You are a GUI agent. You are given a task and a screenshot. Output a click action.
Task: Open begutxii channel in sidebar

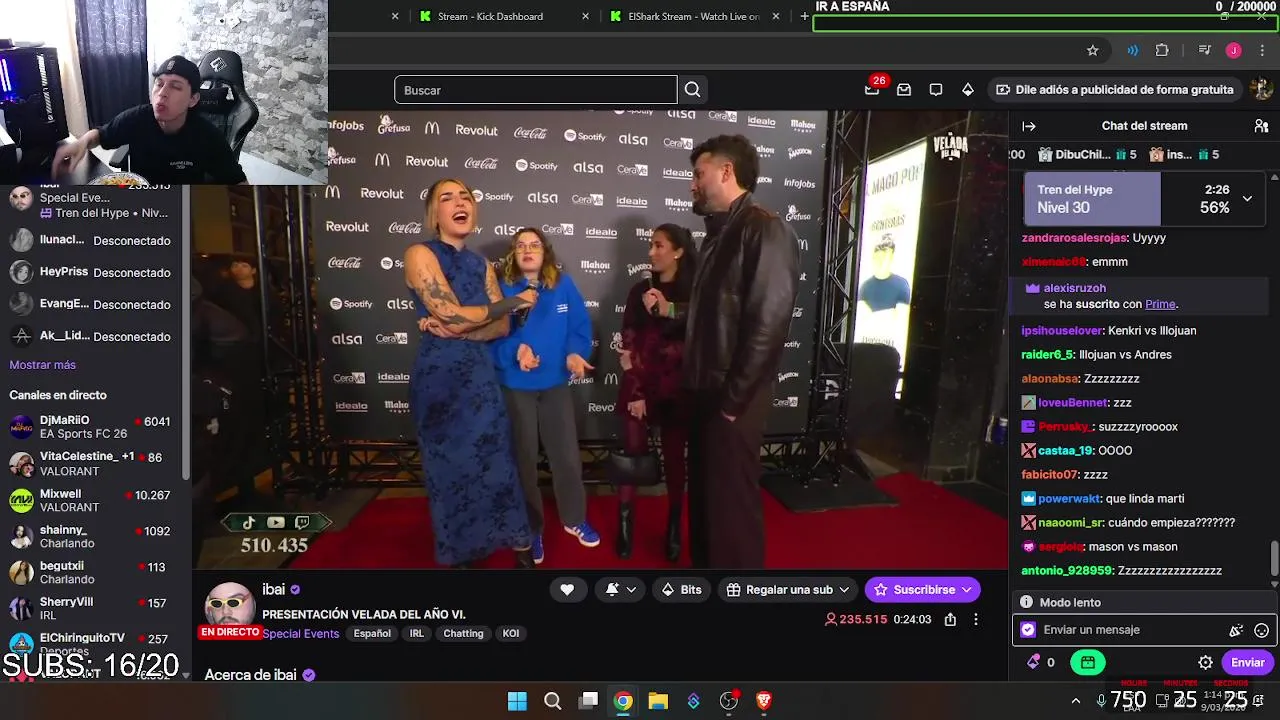pos(91,573)
